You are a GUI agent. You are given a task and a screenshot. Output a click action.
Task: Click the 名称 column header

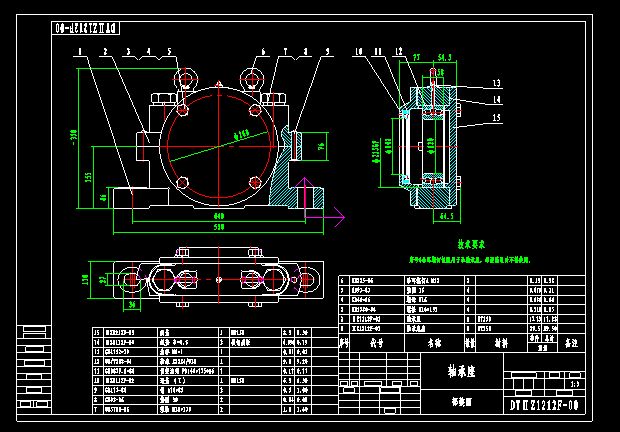[434, 343]
